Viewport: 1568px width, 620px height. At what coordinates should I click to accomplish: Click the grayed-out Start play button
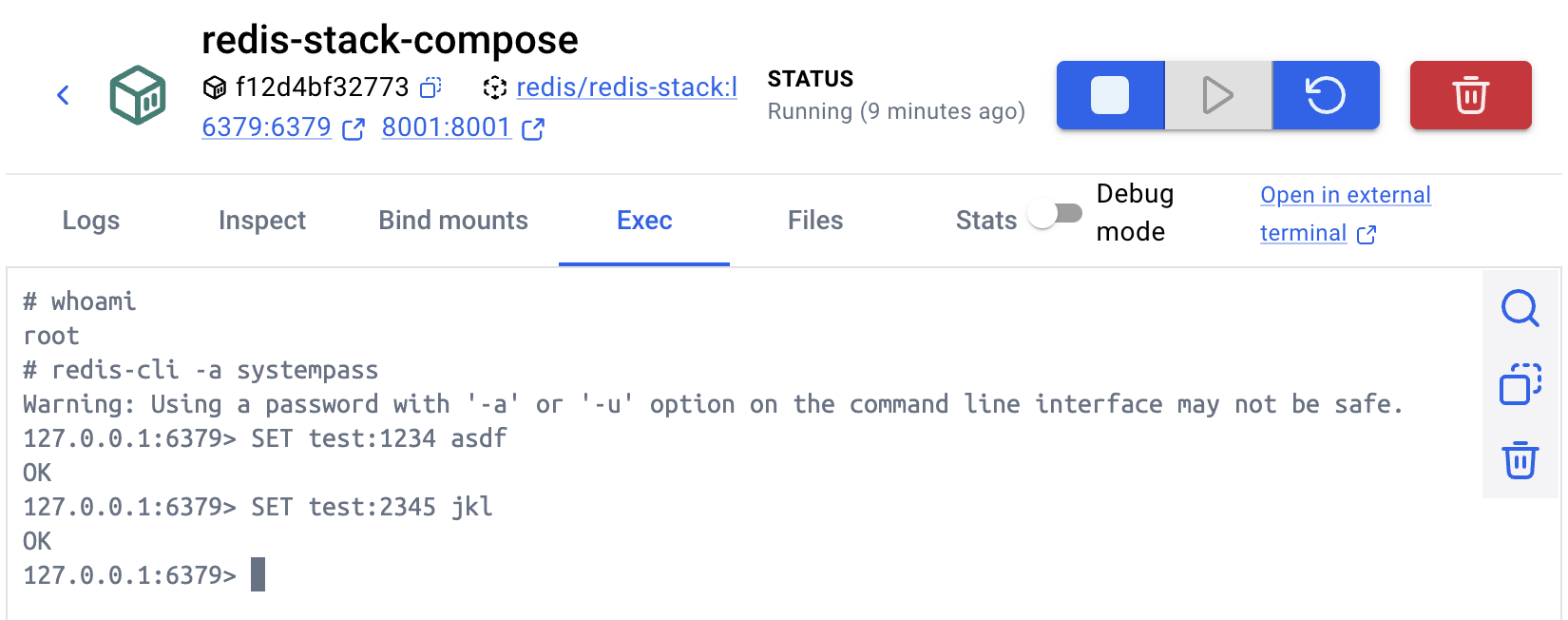coord(1218,95)
